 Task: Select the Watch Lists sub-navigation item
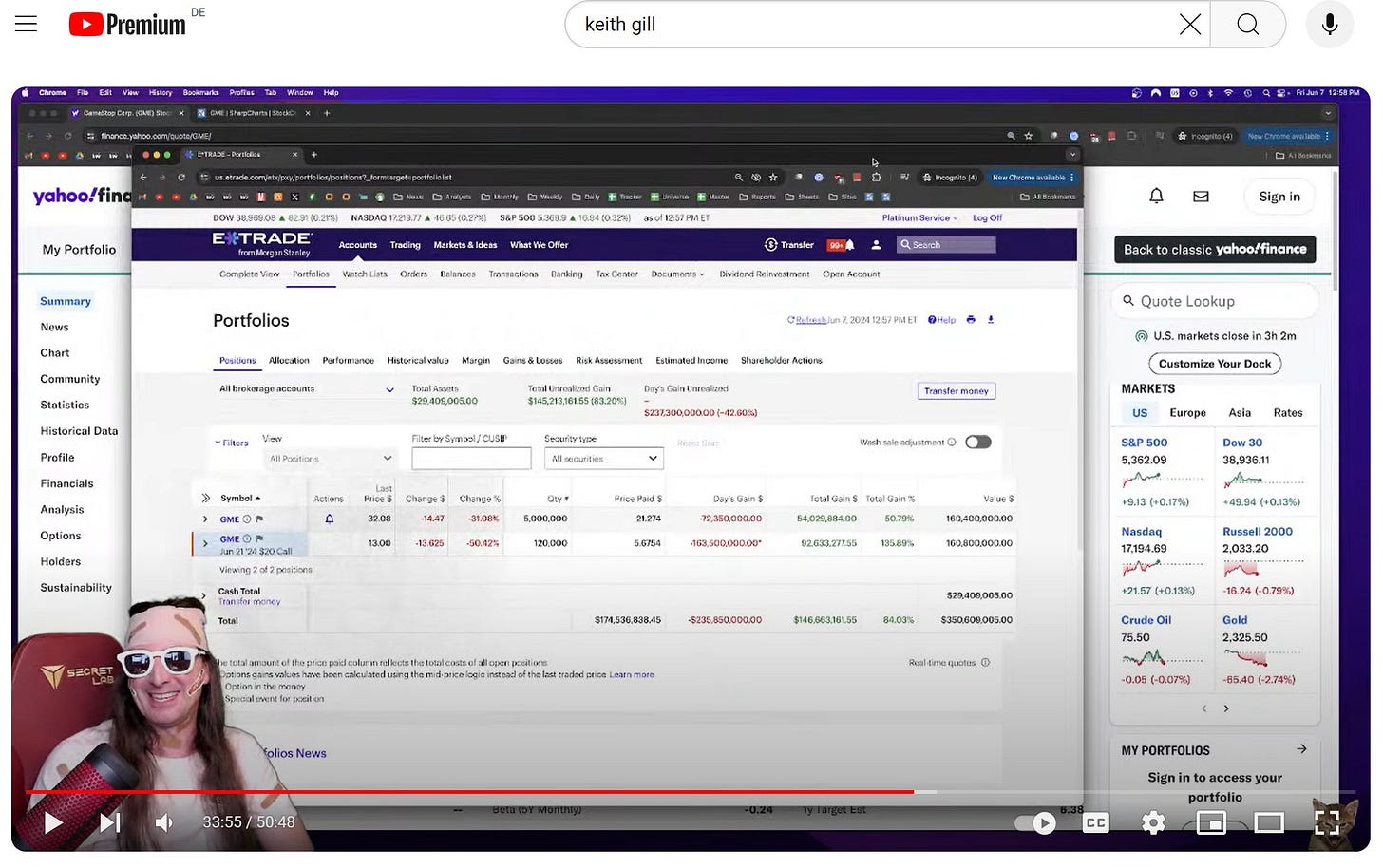point(365,274)
